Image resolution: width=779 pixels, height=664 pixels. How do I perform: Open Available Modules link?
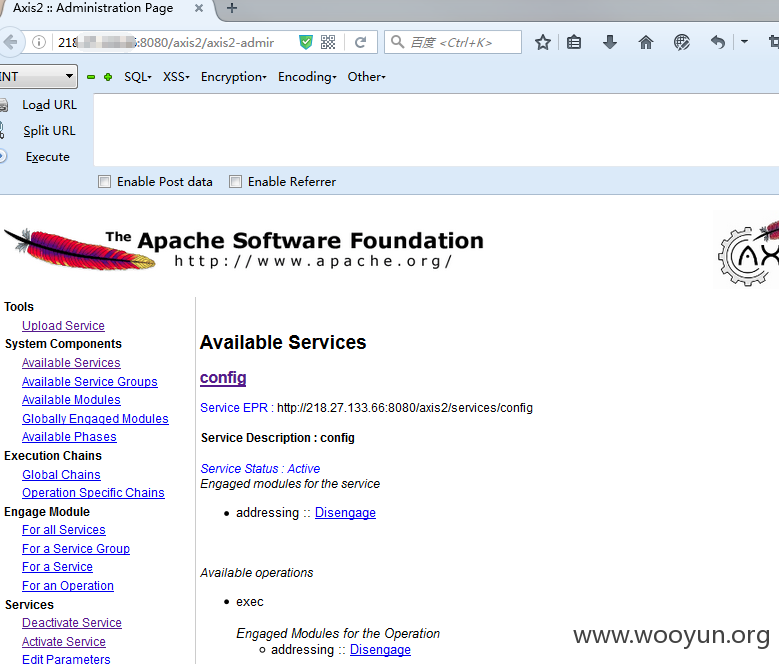tap(71, 400)
